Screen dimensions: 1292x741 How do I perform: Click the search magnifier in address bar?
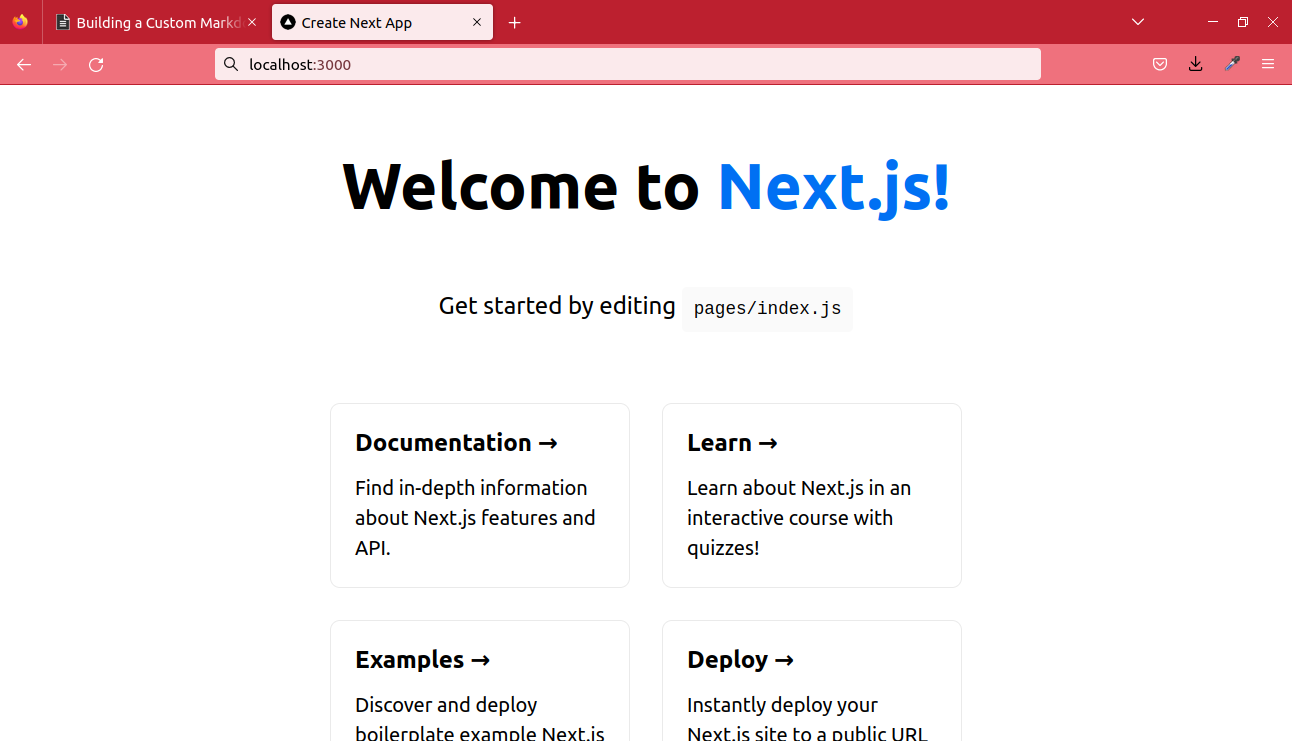point(231,64)
